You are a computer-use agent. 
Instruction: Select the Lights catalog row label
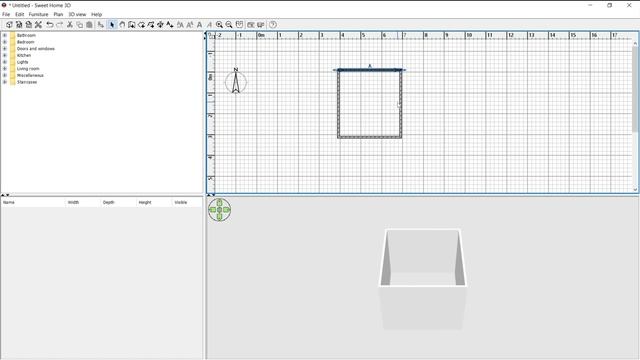[22, 62]
